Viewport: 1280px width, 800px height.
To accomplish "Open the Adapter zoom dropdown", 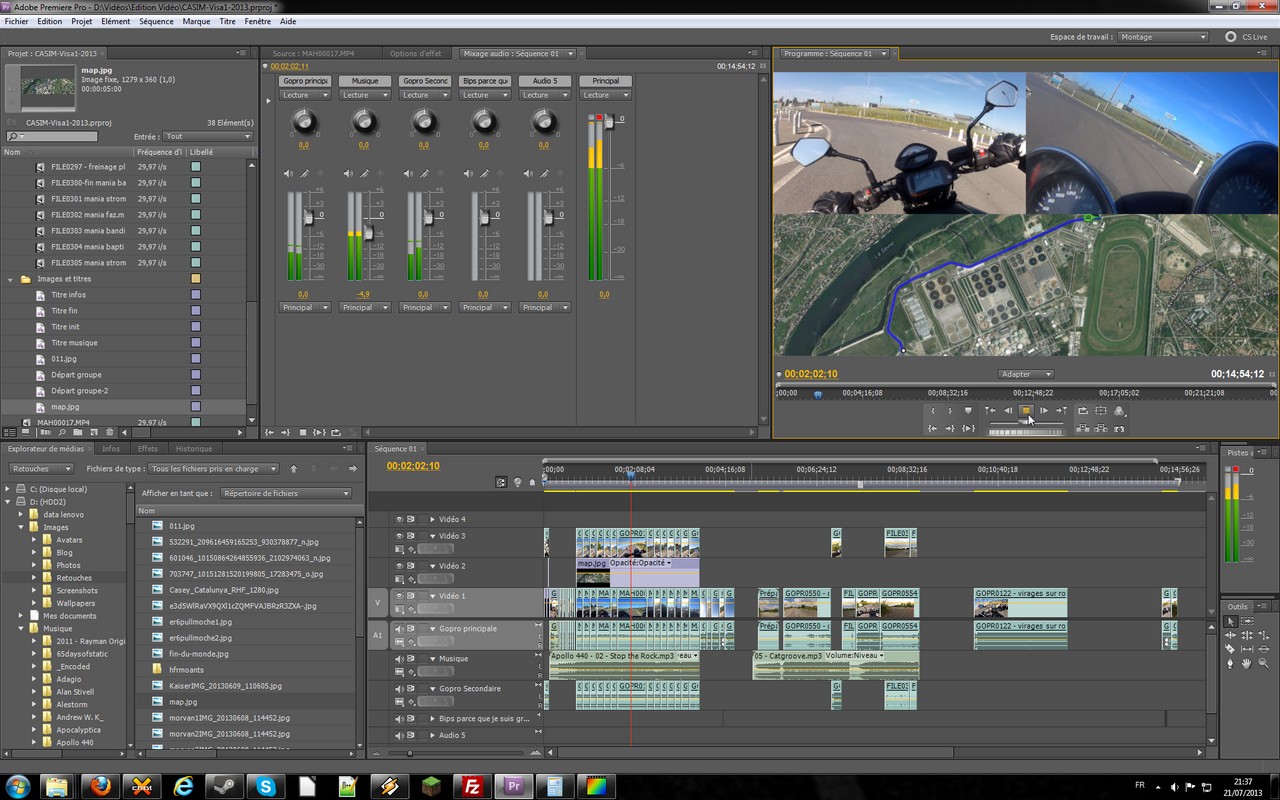I will point(1026,374).
